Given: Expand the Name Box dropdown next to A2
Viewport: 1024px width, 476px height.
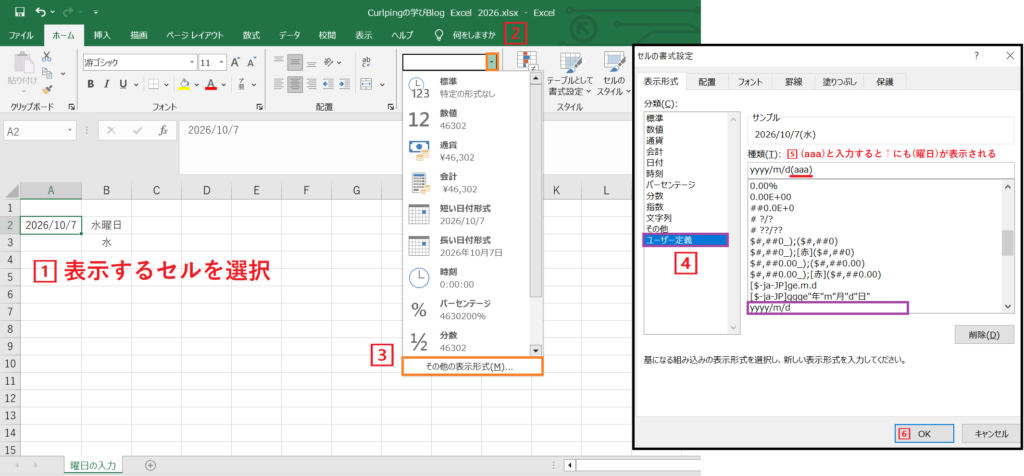Looking at the screenshot, I should click(x=70, y=131).
